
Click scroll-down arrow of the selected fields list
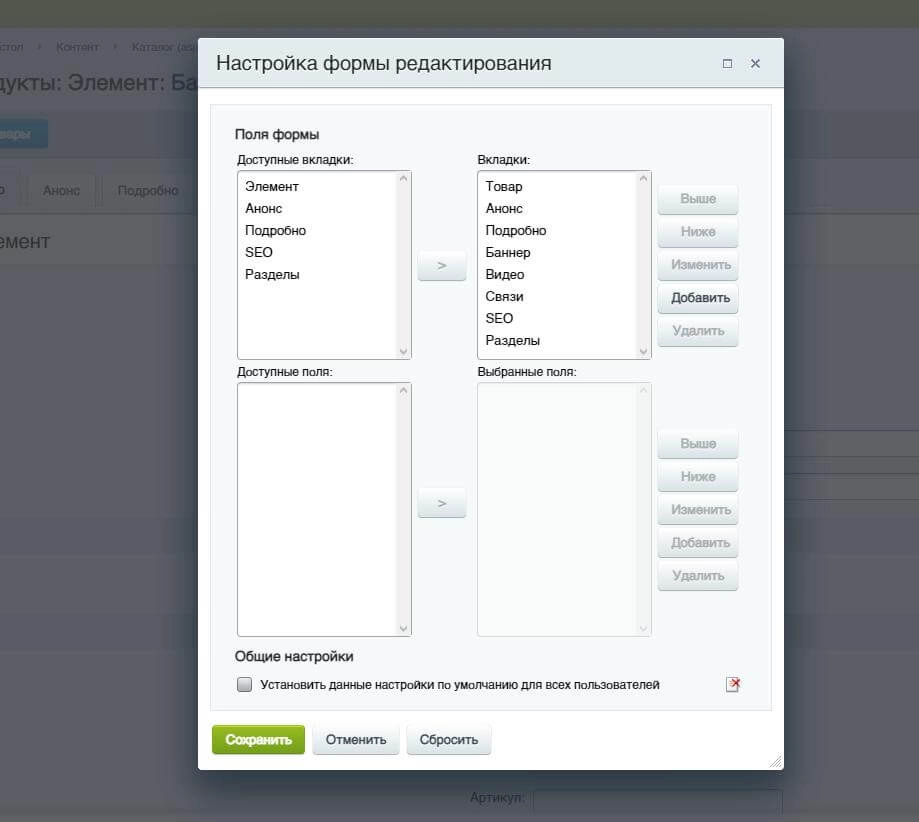tap(644, 629)
